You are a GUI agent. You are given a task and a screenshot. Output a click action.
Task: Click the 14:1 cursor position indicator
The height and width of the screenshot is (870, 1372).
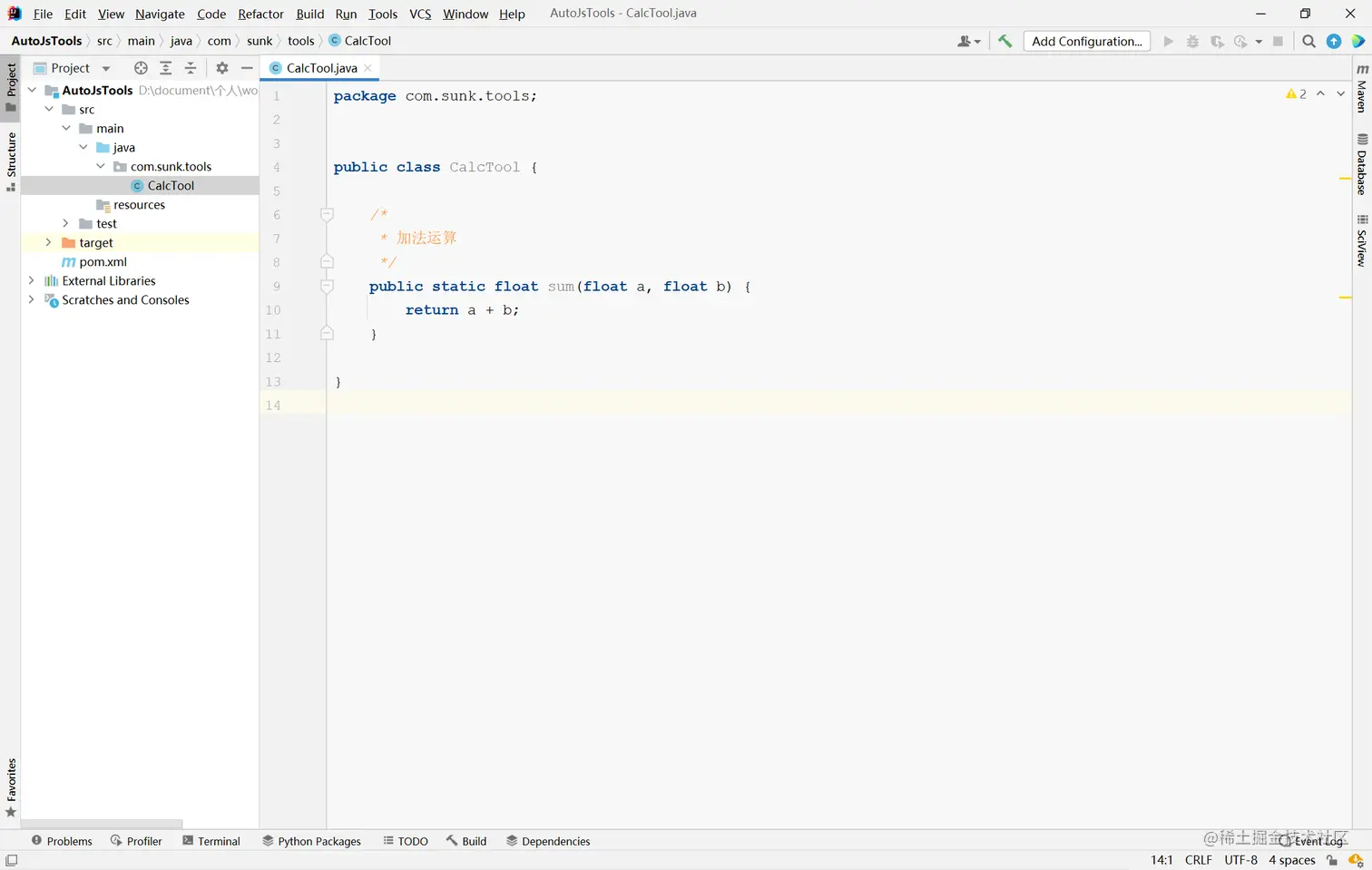tap(1161, 860)
